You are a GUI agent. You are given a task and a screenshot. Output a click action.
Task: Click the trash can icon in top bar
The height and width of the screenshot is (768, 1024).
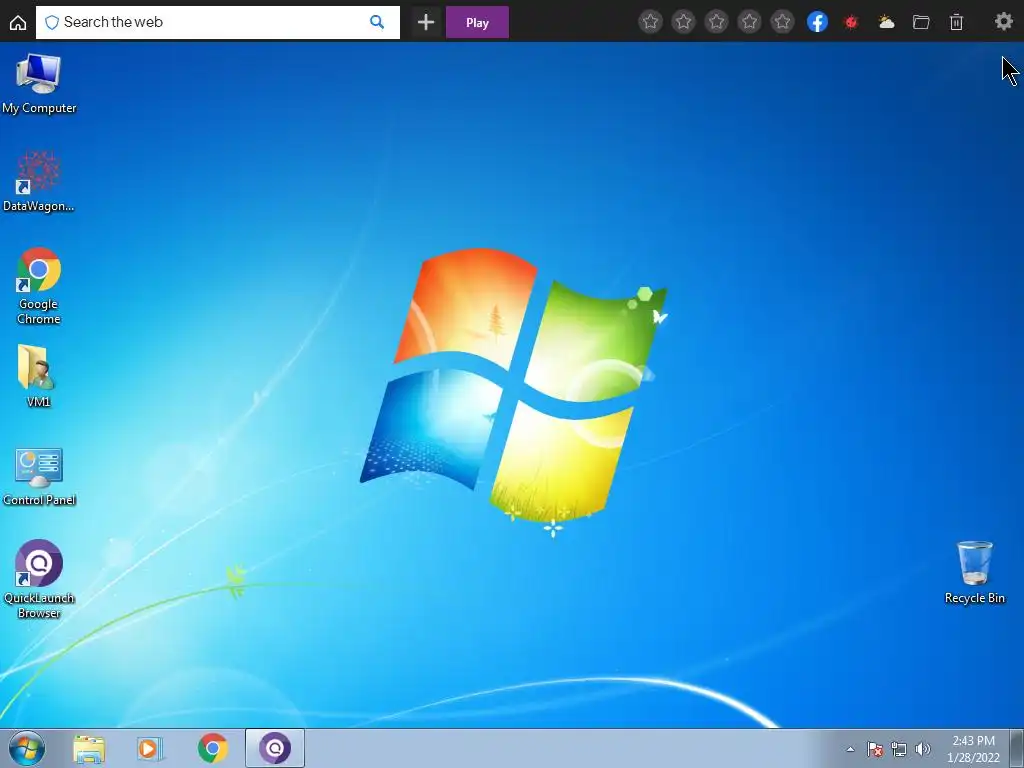pyautogui.click(x=956, y=22)
